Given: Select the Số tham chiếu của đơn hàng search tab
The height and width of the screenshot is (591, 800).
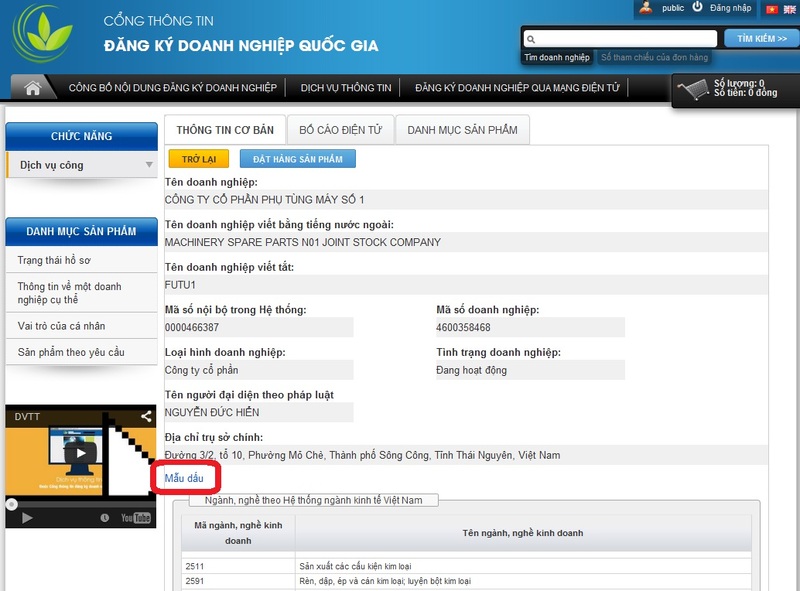Looking at the screenshot, I should click(x=654, y=57).
